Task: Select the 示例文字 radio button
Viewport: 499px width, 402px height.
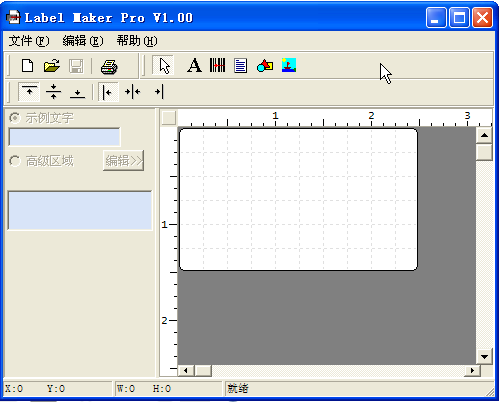Action: point(14,118)
